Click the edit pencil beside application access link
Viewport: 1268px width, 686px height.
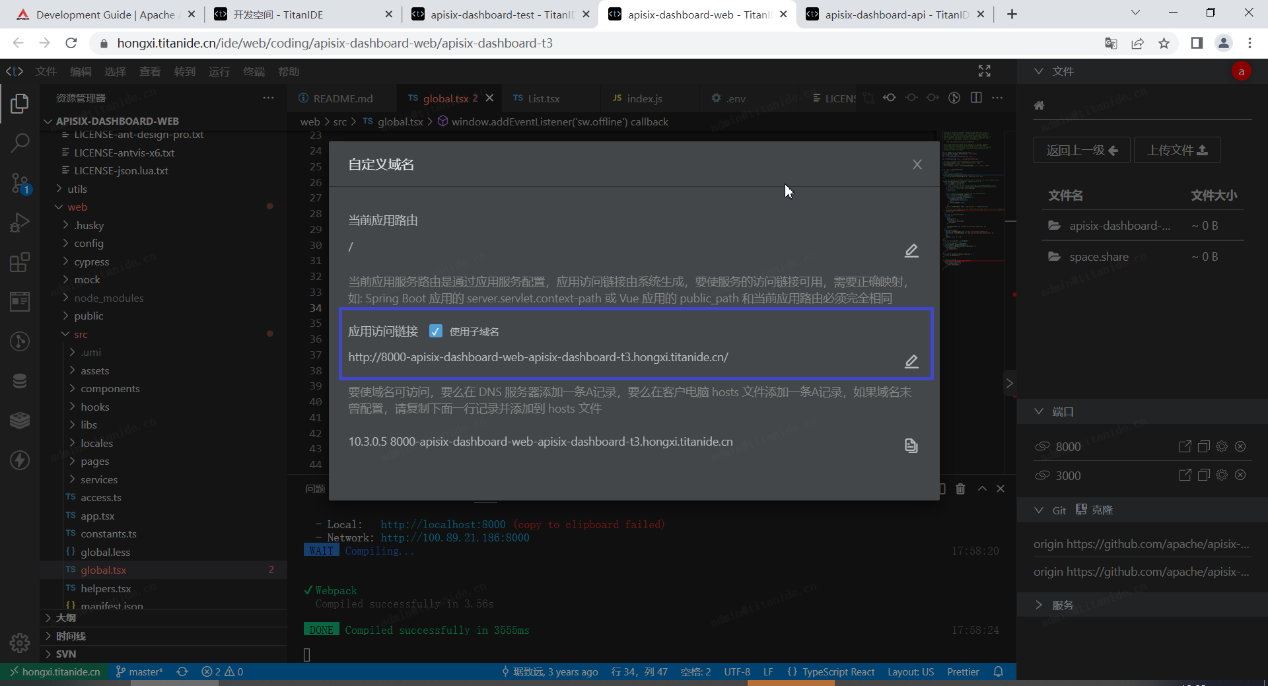[x=911, y=362]
